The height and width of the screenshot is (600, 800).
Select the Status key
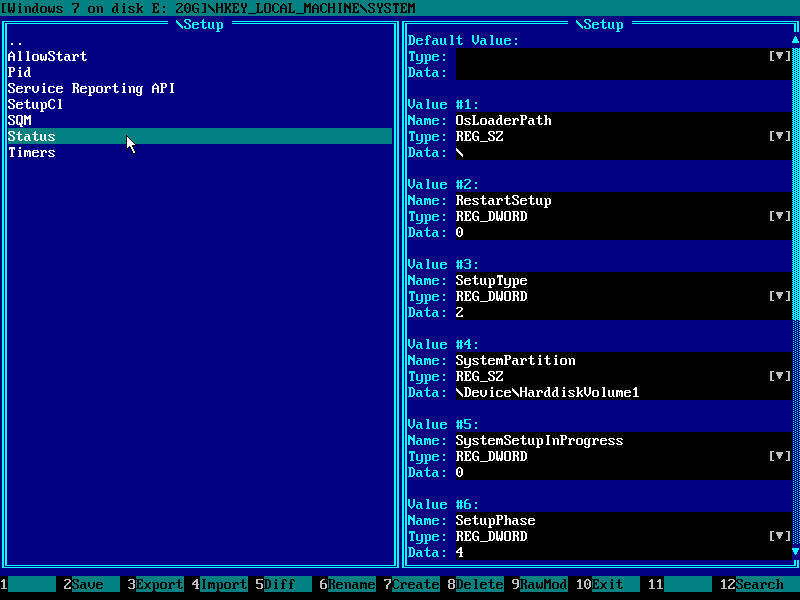coord(199,136)
